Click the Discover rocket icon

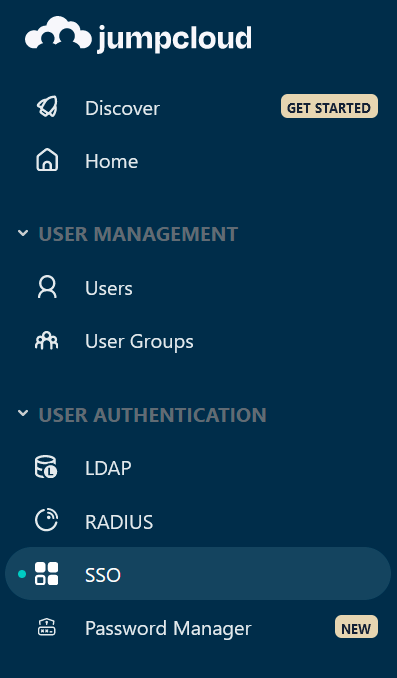pos(47,107)
